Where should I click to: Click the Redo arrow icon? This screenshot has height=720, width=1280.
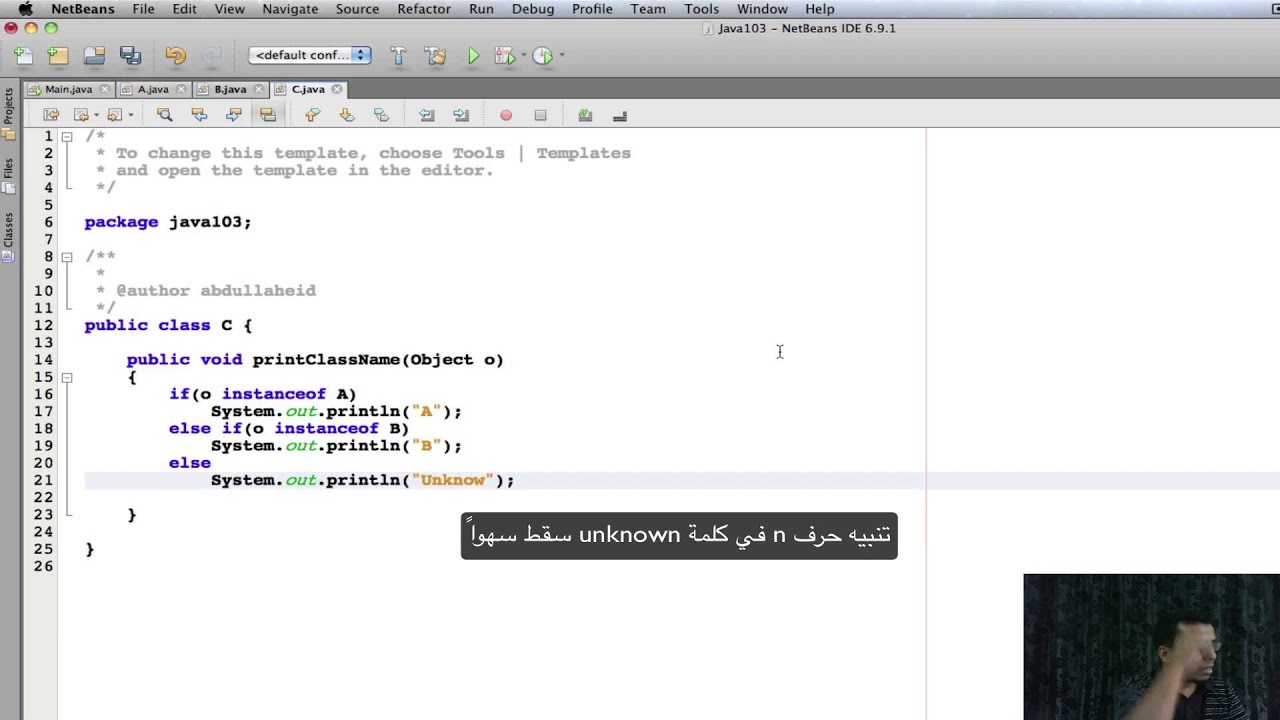(x=211, y=56)
